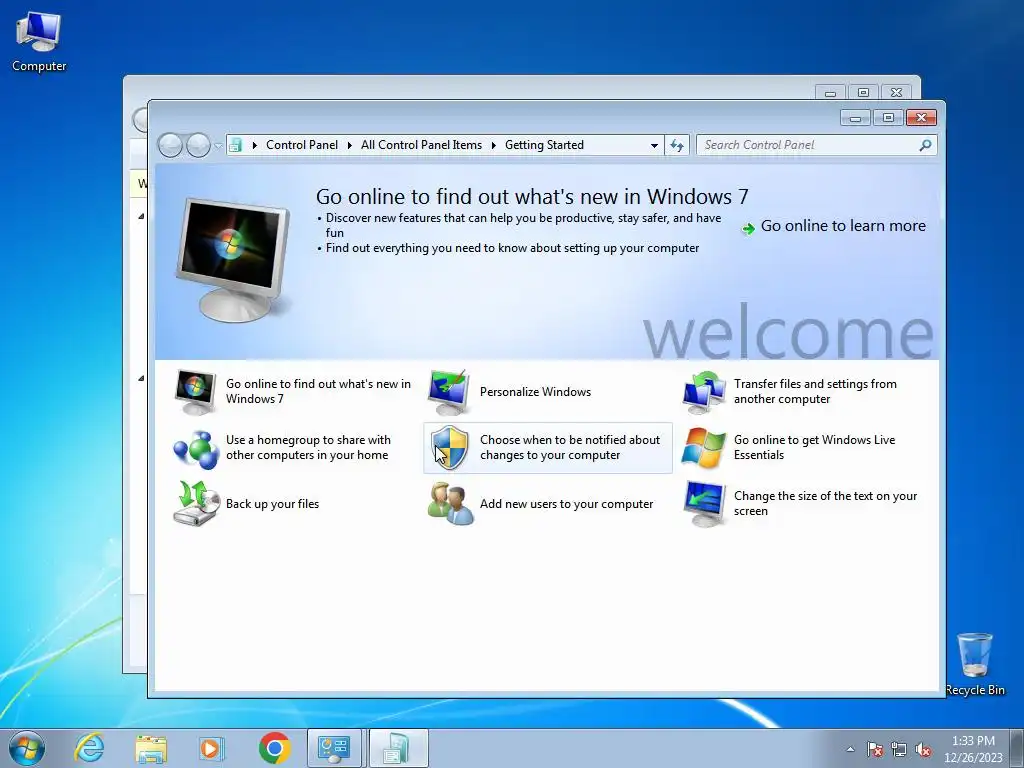Open the 'Go online to find out what's new' monitor icon
Screen dimensions: 1024x768
(x=195, y=392)
